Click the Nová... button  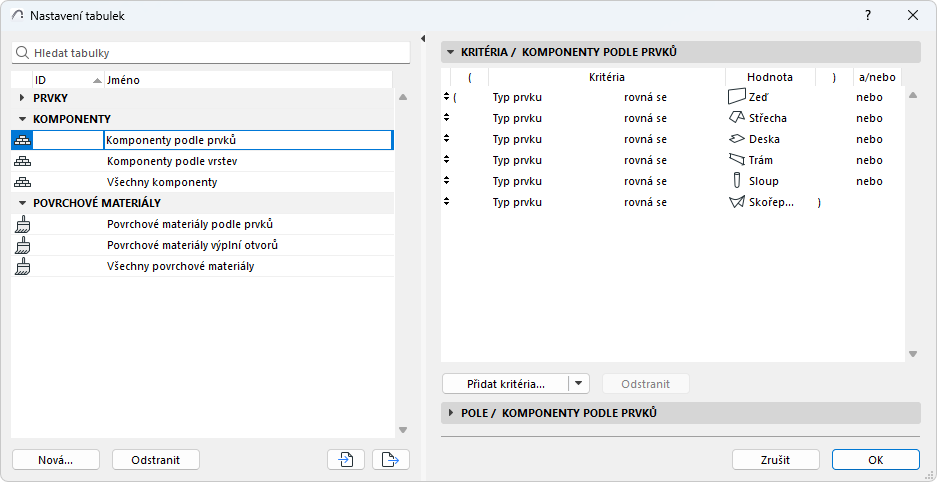coord(56,459)
